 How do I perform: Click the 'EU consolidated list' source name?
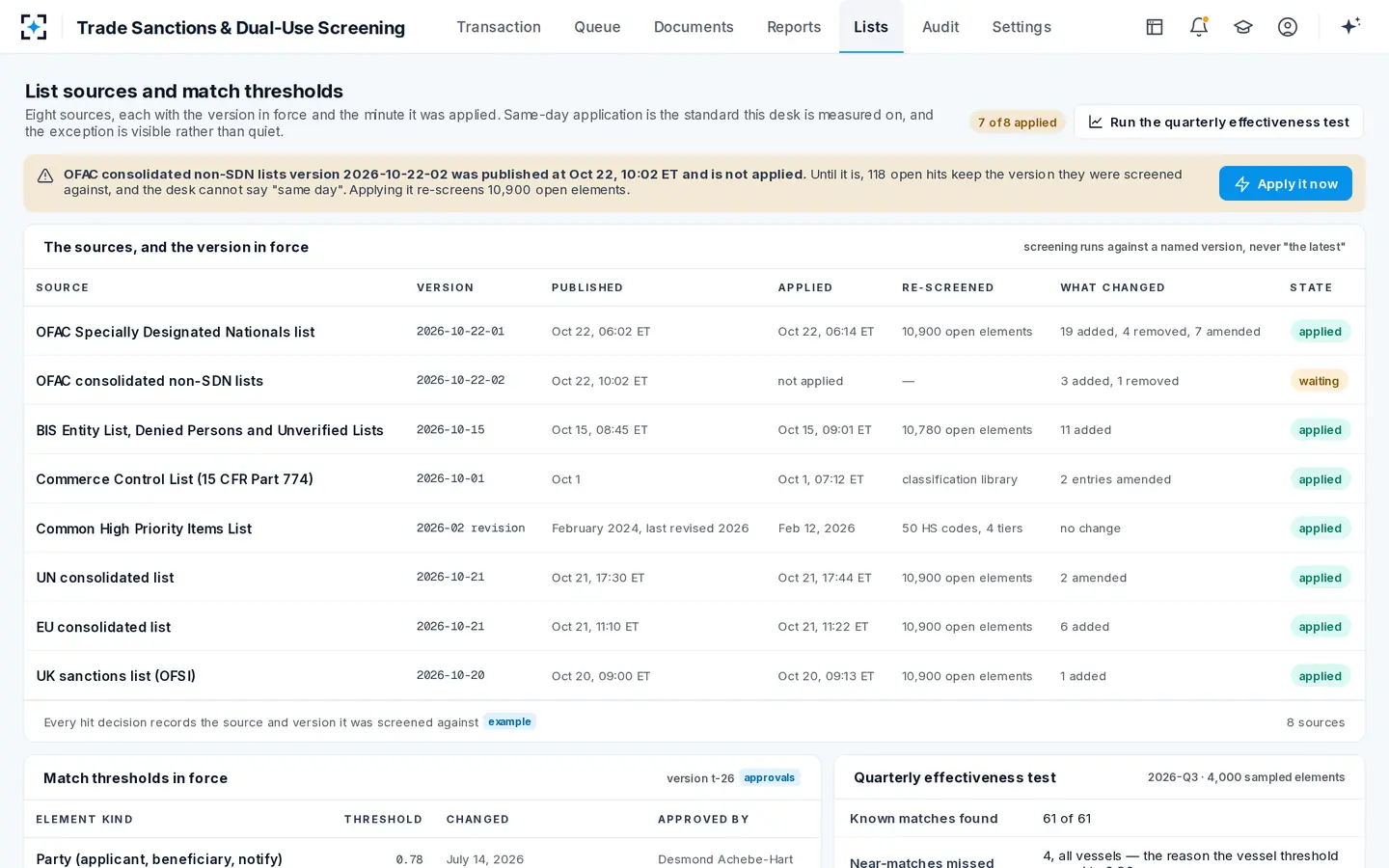tap(103, 627)
